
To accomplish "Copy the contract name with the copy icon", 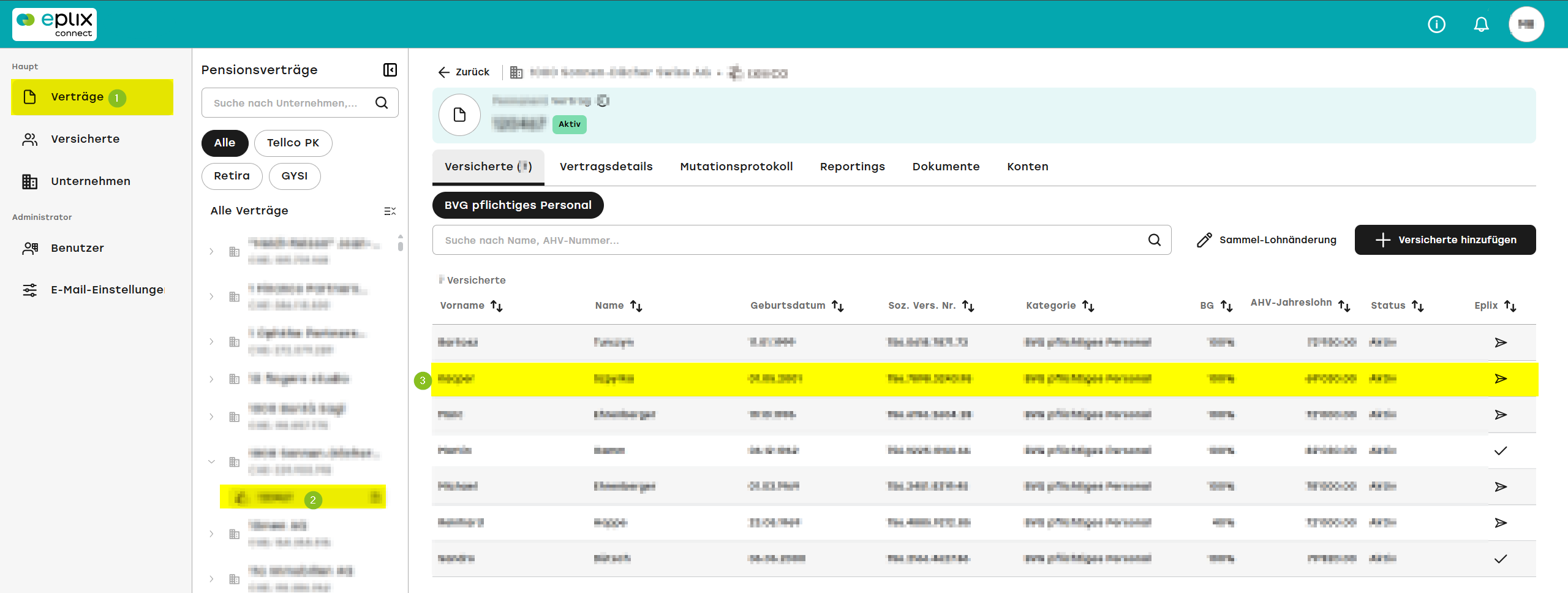I will click(x=603, y=100).
